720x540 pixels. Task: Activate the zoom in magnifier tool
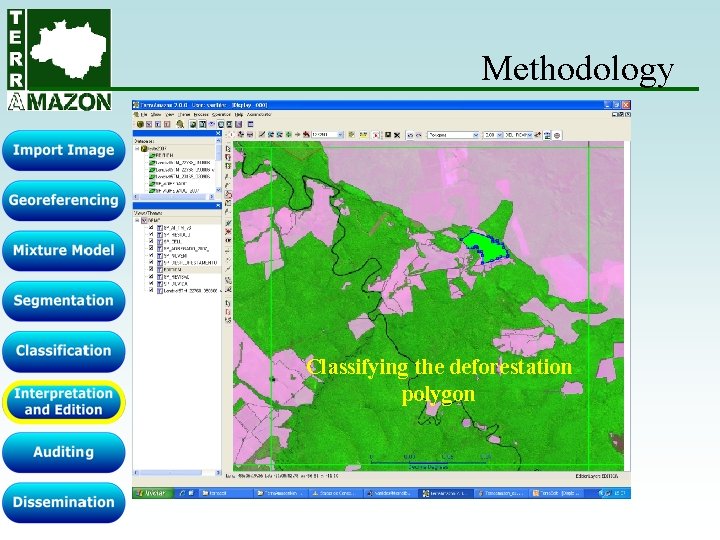coord(271,135)
